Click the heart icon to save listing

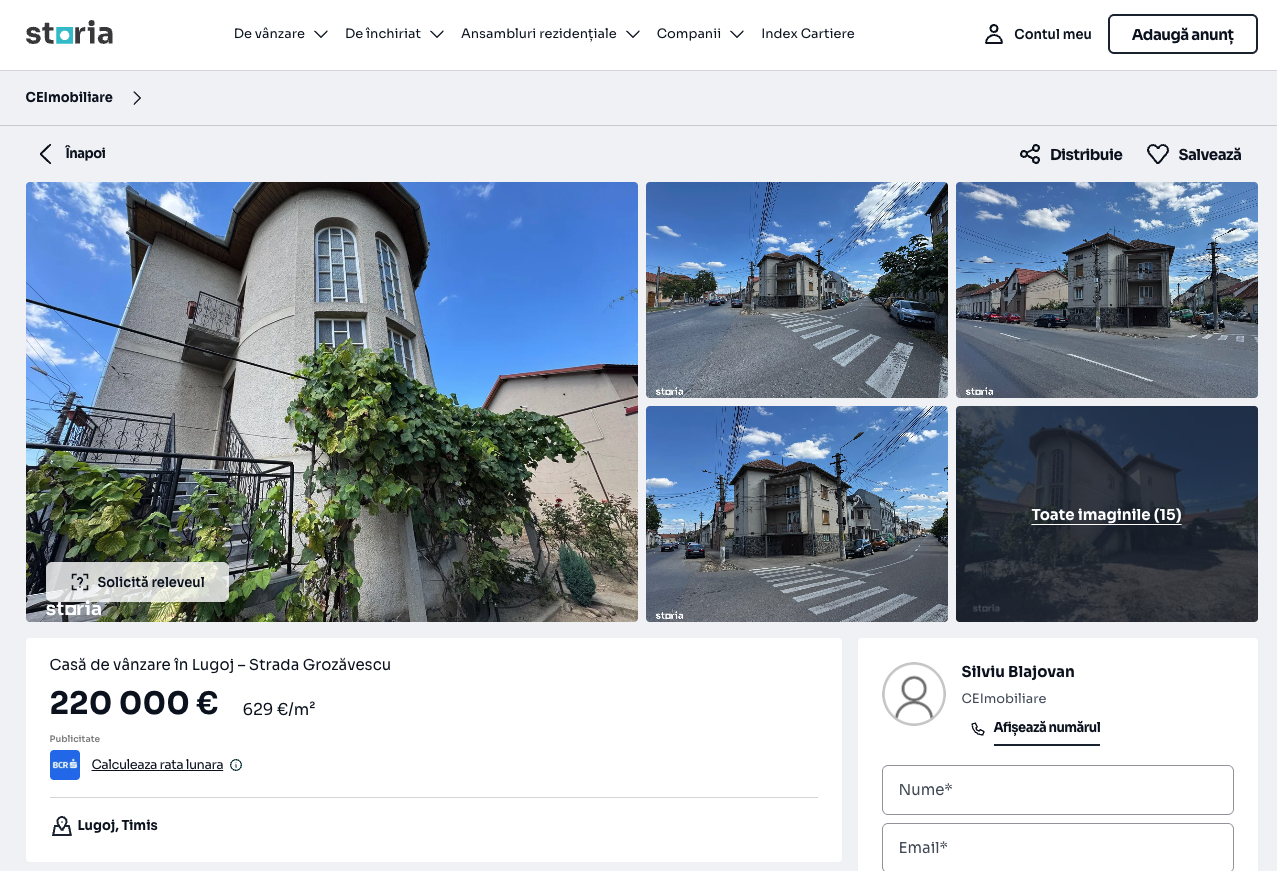point(1157,154)
